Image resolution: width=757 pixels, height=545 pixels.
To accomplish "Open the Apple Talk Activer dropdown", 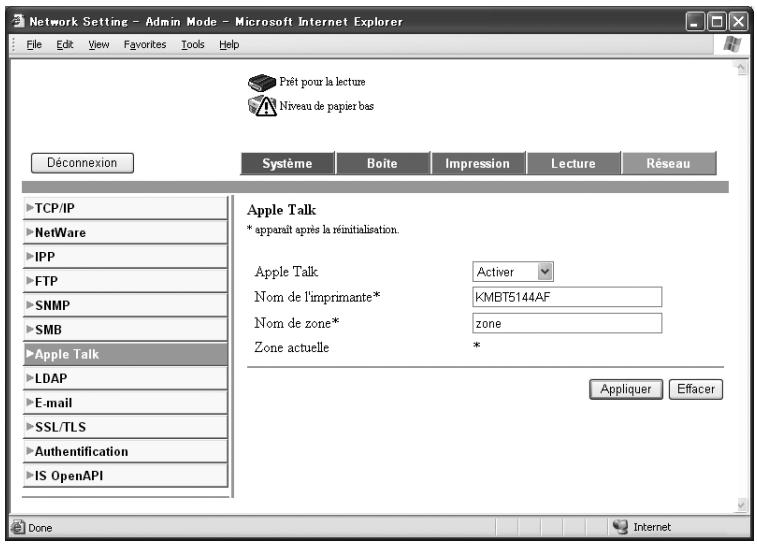I will click(513, 272).
